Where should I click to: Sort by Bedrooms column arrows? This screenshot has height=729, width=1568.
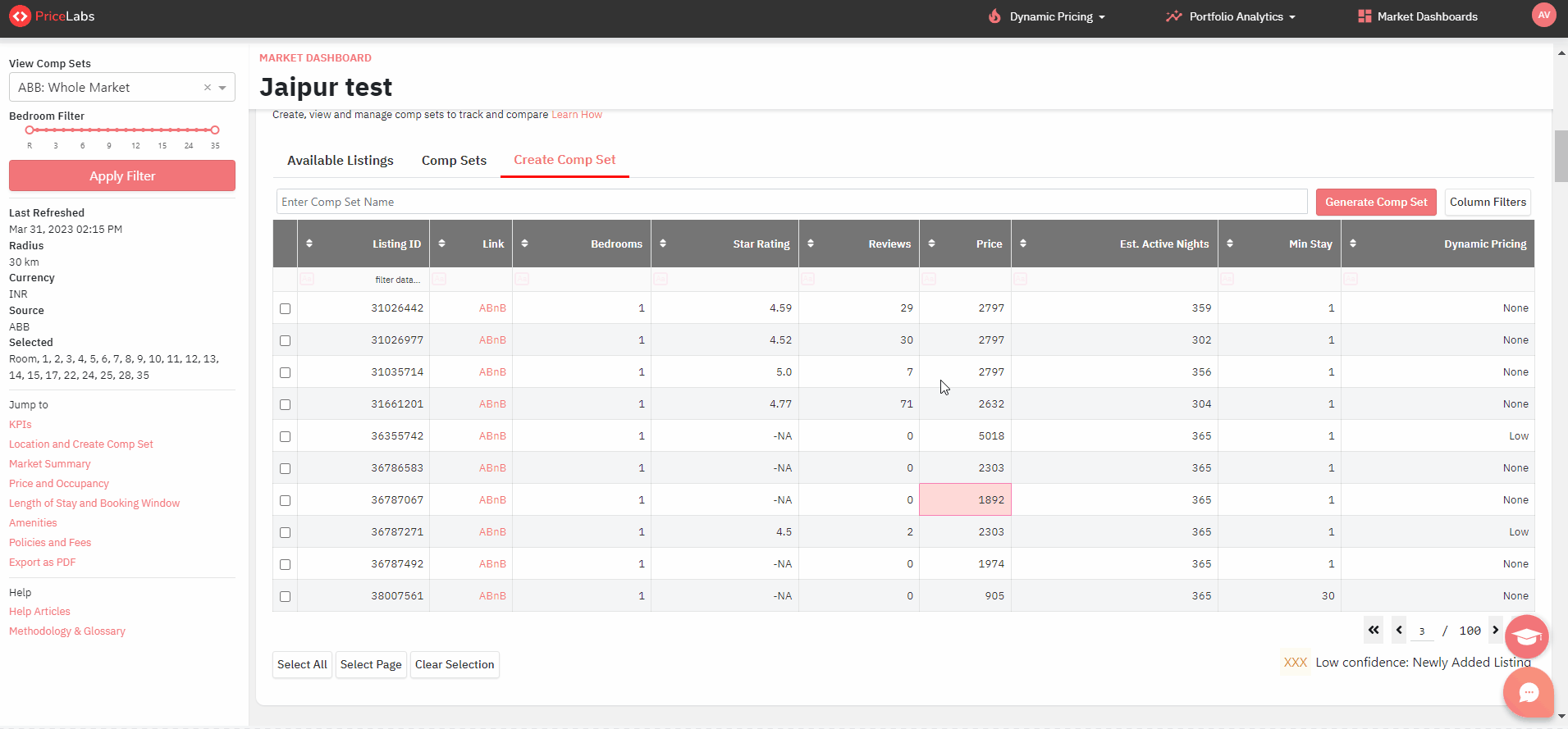(525, 244)
